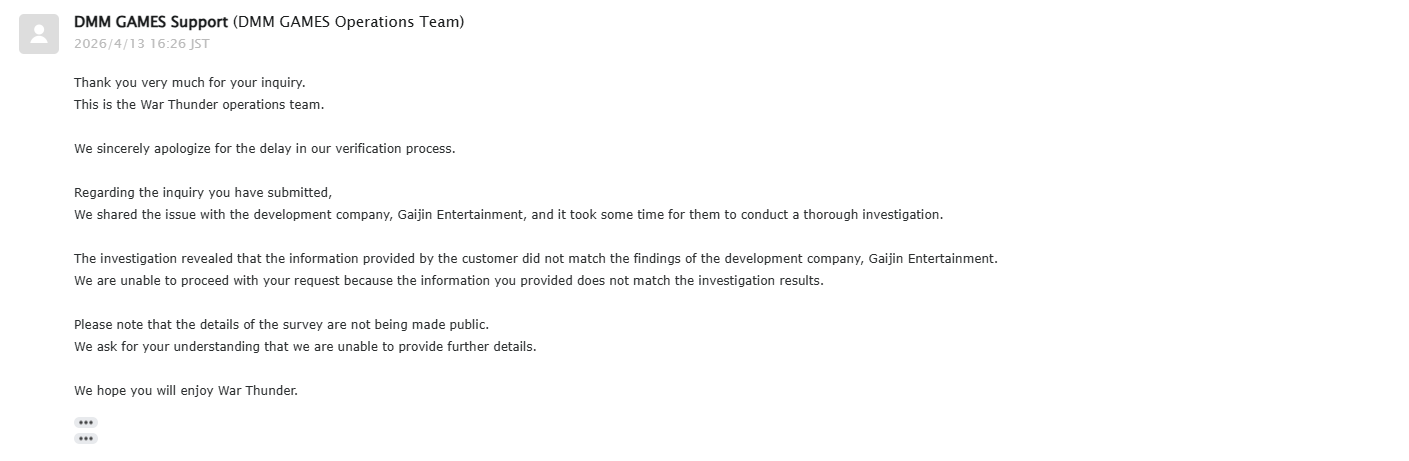Click the line starting "We shared the issue"
Viewport: 1409px width, 461px height.
pyautogui.click(x=508, y=215)
